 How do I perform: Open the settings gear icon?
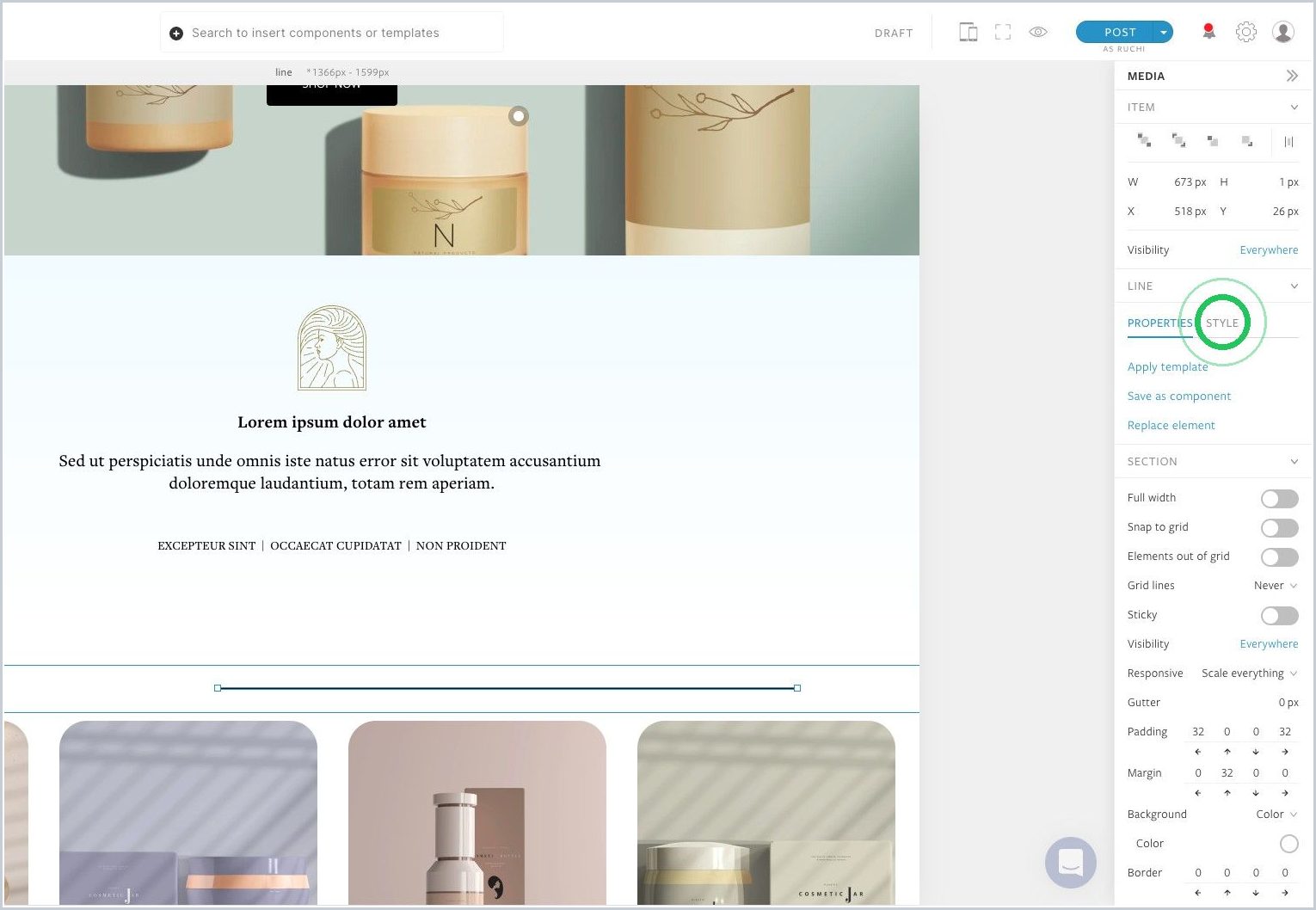tap(1246, 33)
